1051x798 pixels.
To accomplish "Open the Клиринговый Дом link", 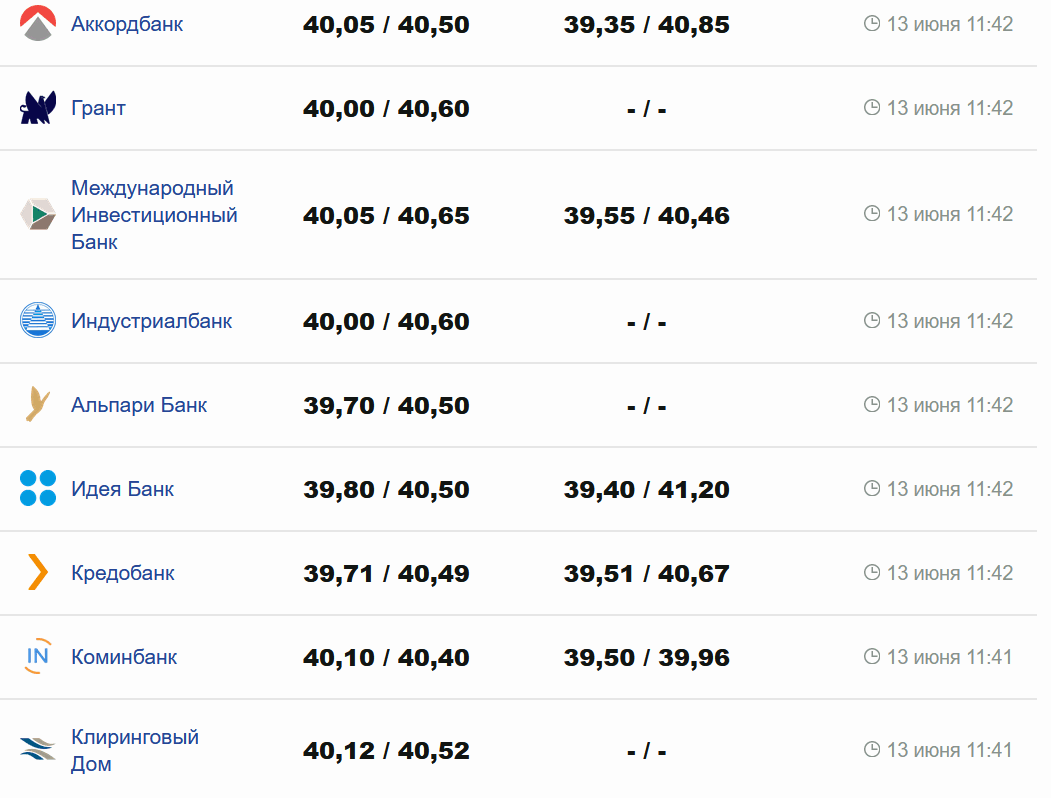I will click(x=135, y=750).
